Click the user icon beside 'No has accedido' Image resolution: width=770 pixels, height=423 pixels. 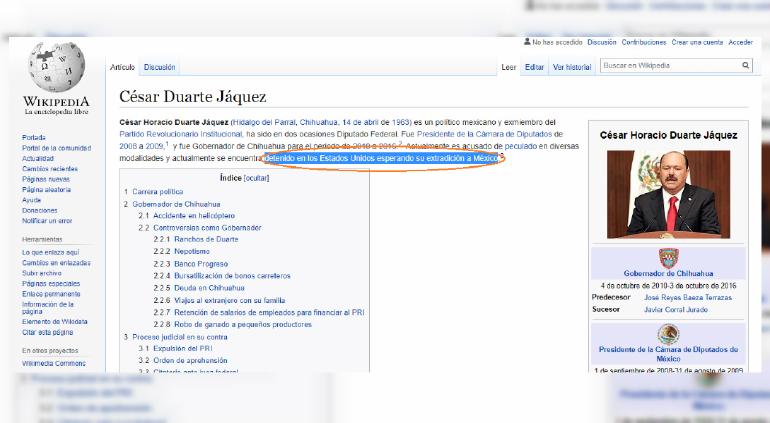[x=527, y=42]
